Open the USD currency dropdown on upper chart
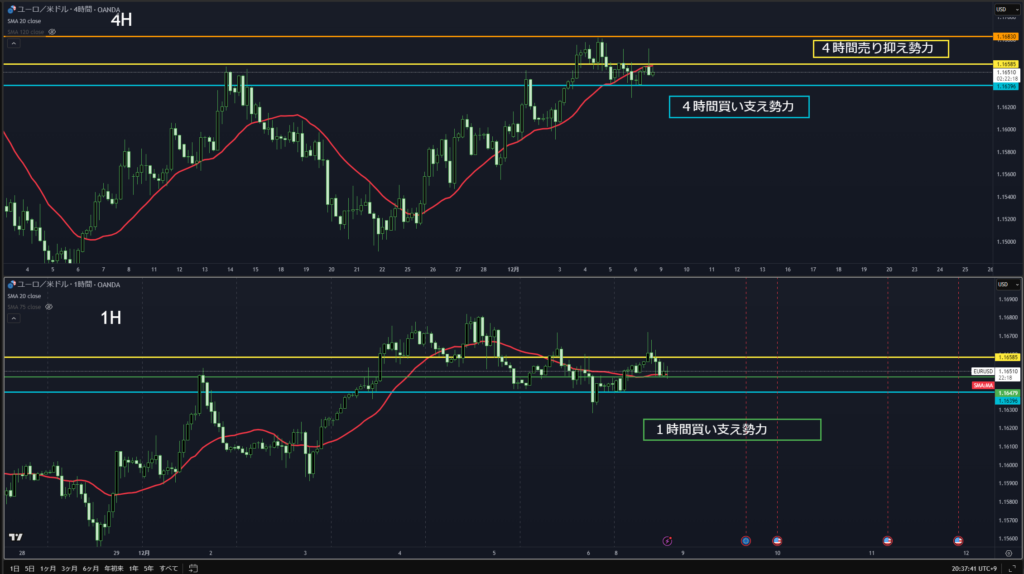1024x574 pixels. click(x=1002, y=10)
